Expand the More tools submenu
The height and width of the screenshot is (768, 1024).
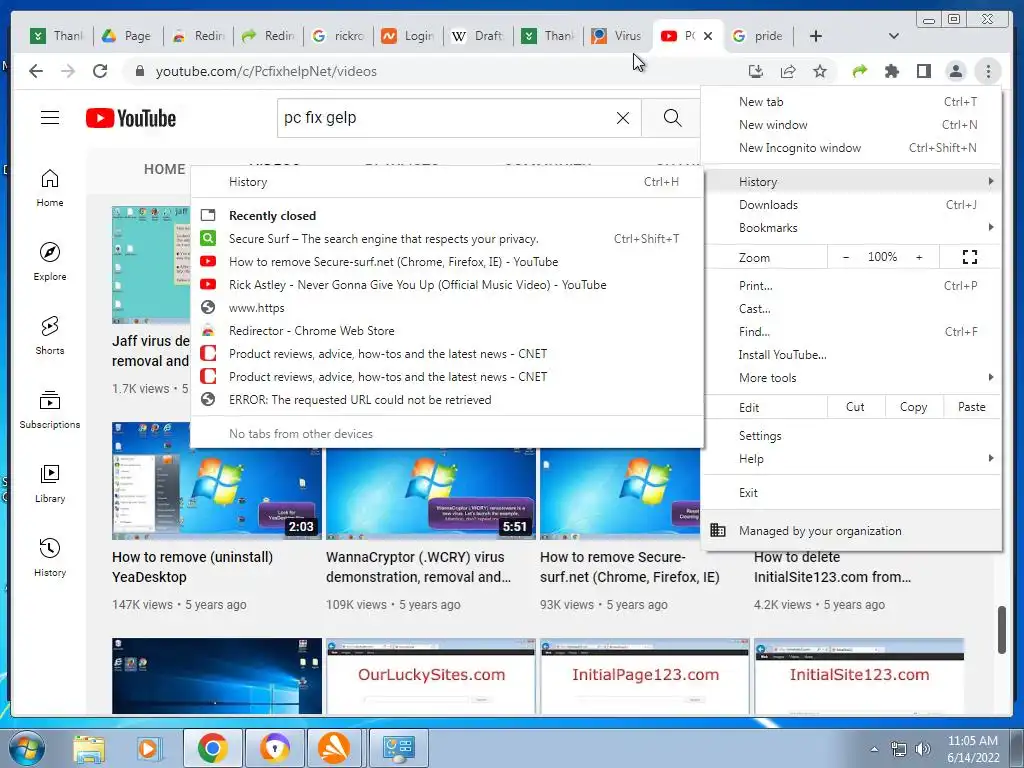852,377
